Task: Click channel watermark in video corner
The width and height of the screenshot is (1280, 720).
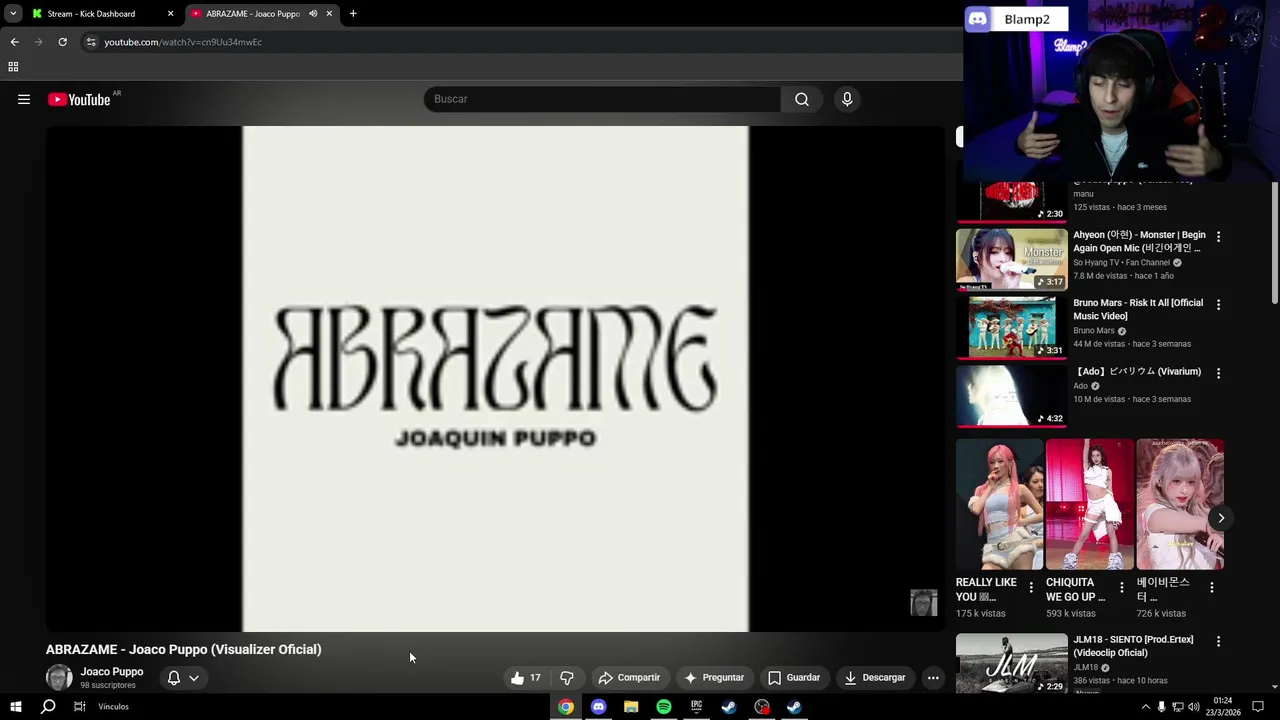Action: (923, 602)
